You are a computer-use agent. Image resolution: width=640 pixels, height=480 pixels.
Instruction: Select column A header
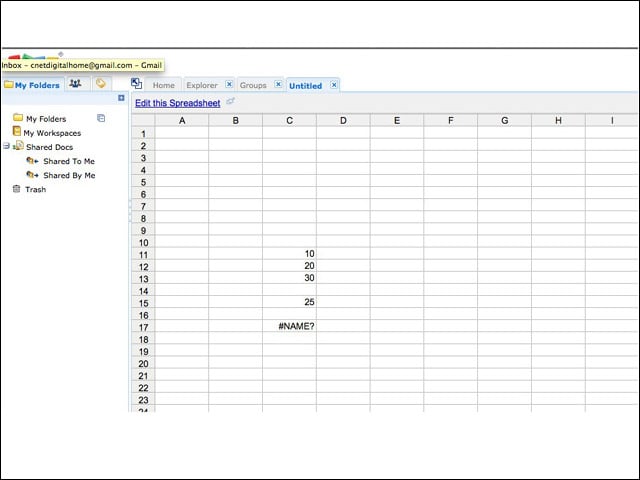point(182,120)
